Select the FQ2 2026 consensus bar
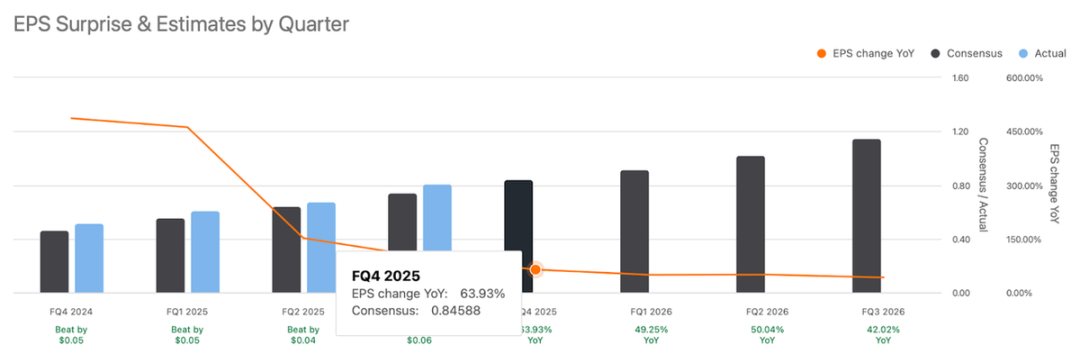Viewport: 1080px width, 363px height. coord(750,225)
